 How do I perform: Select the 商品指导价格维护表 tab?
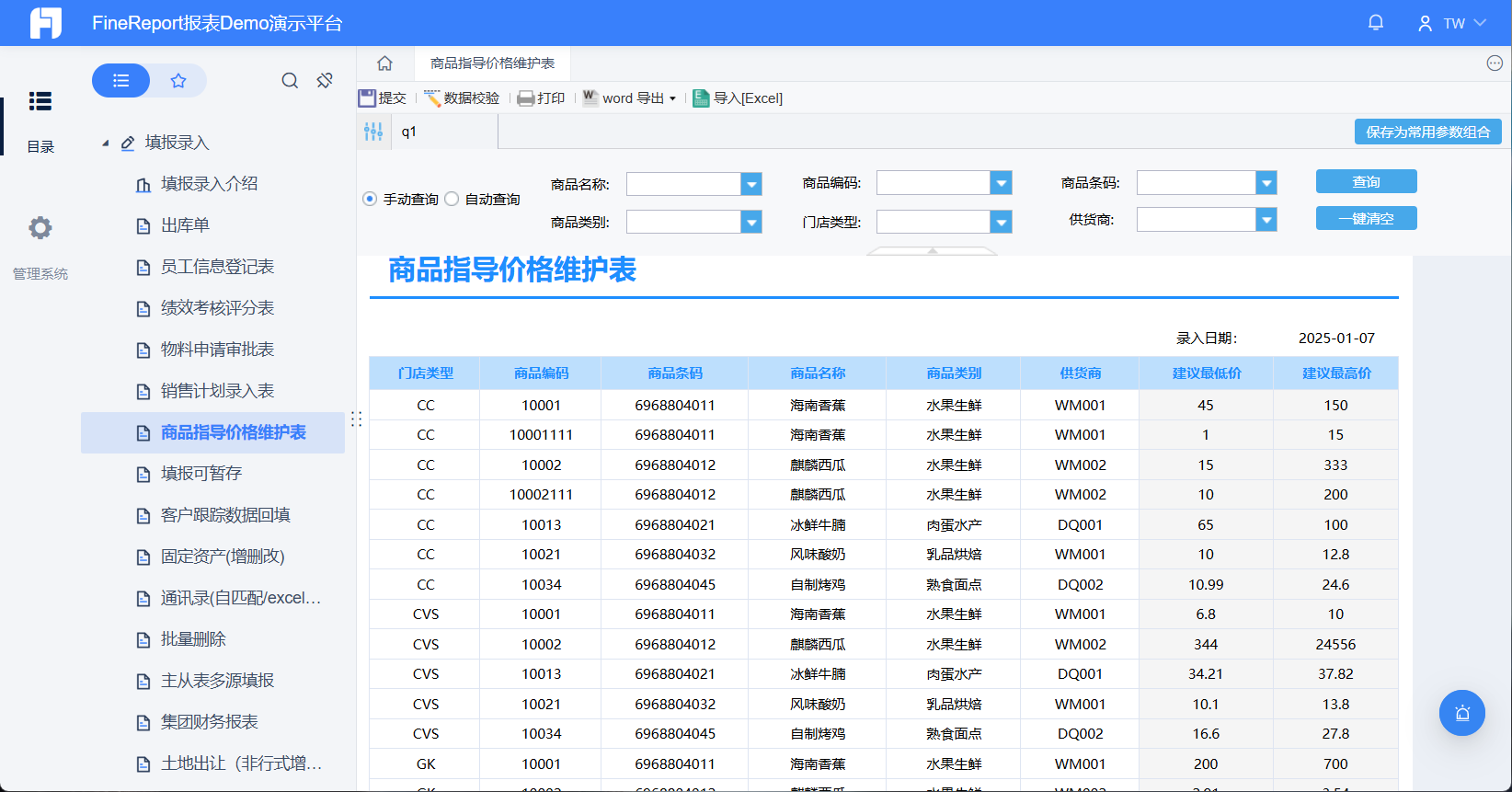click(492, 63)
